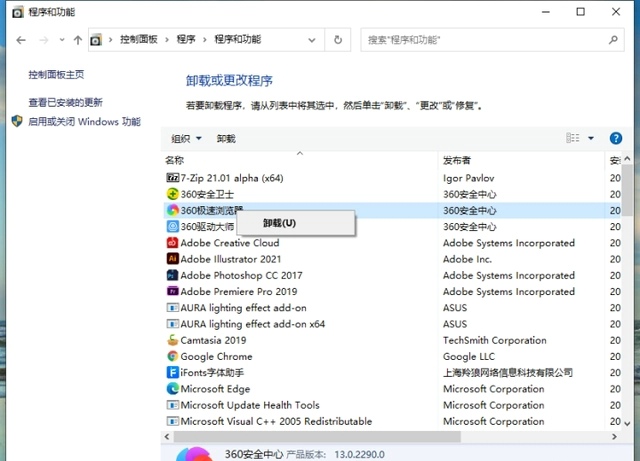Open the help question mark icon
The height and width of the screenshot is (461, 640).
tap(616, 138)
